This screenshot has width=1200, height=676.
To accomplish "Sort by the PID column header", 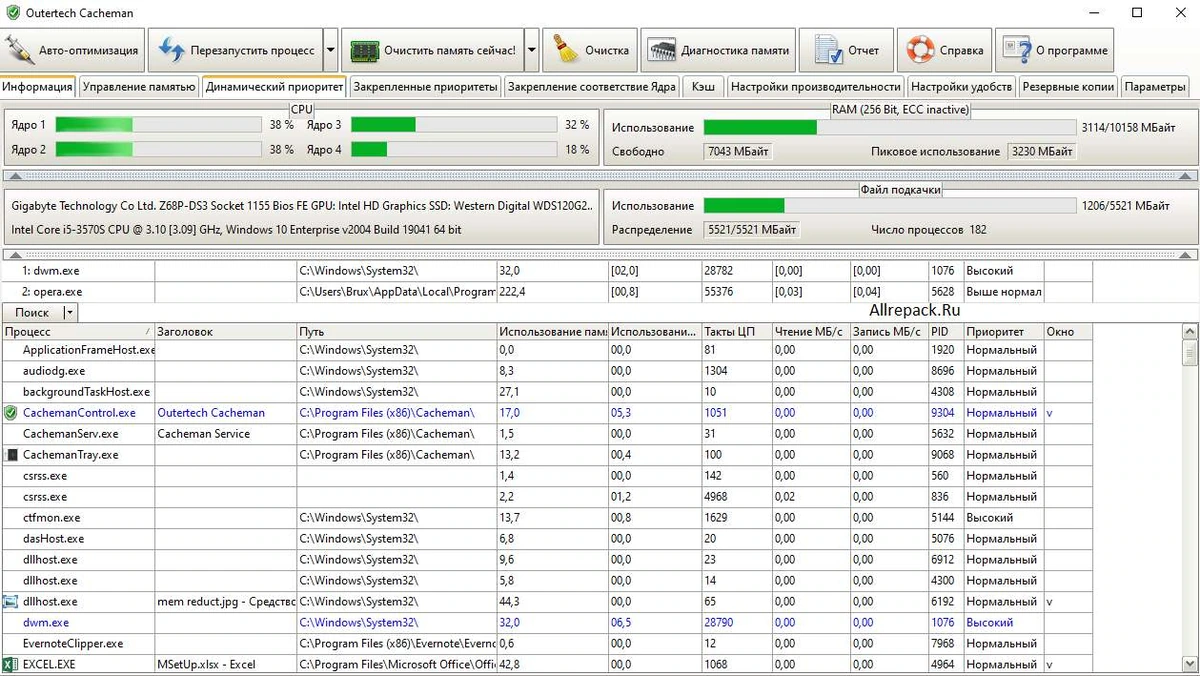I will point(945,331).
